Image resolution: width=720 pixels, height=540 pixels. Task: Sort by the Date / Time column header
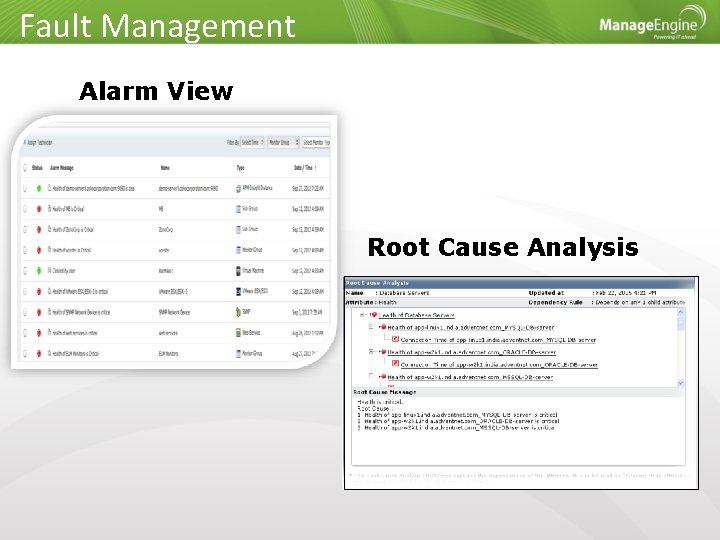305,168
